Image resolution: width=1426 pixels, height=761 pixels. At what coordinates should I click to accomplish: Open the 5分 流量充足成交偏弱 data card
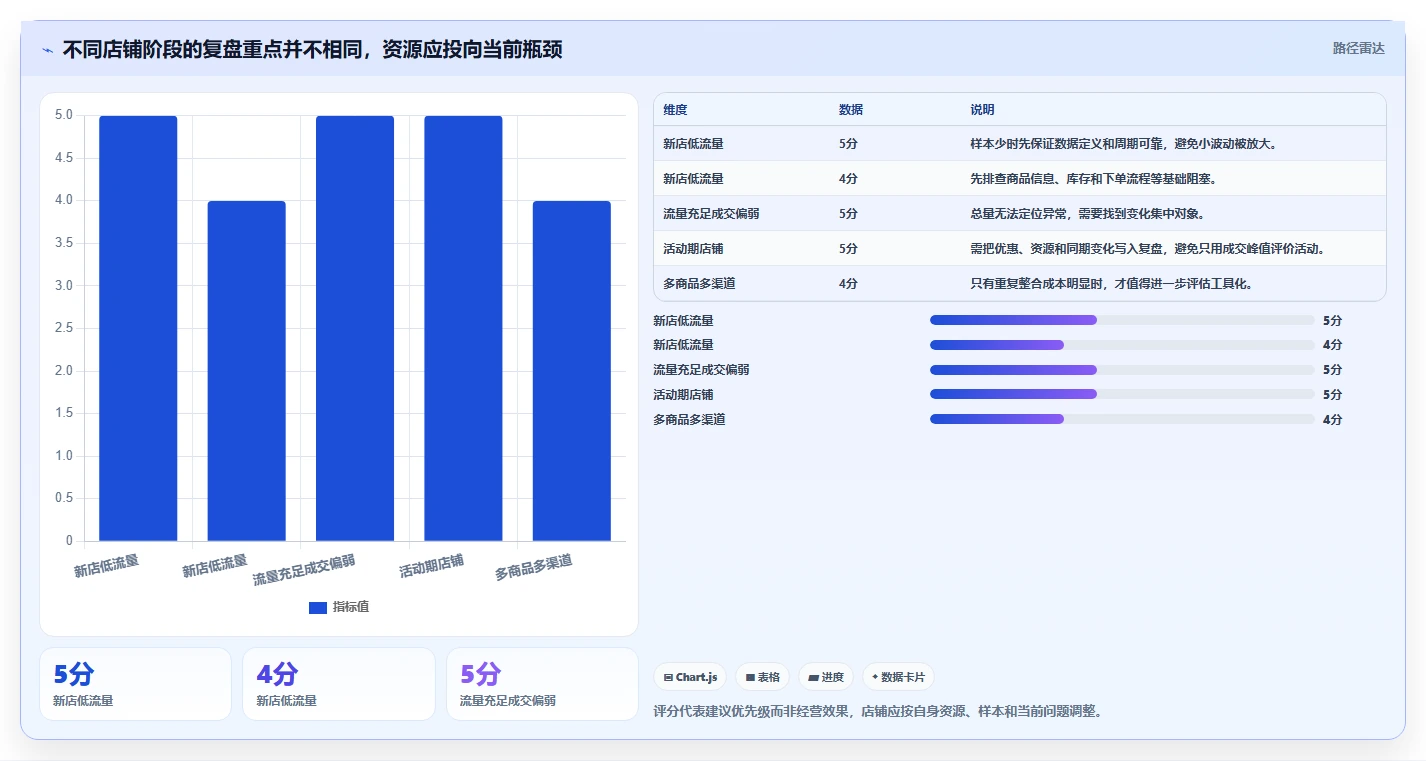coord(542,684)
